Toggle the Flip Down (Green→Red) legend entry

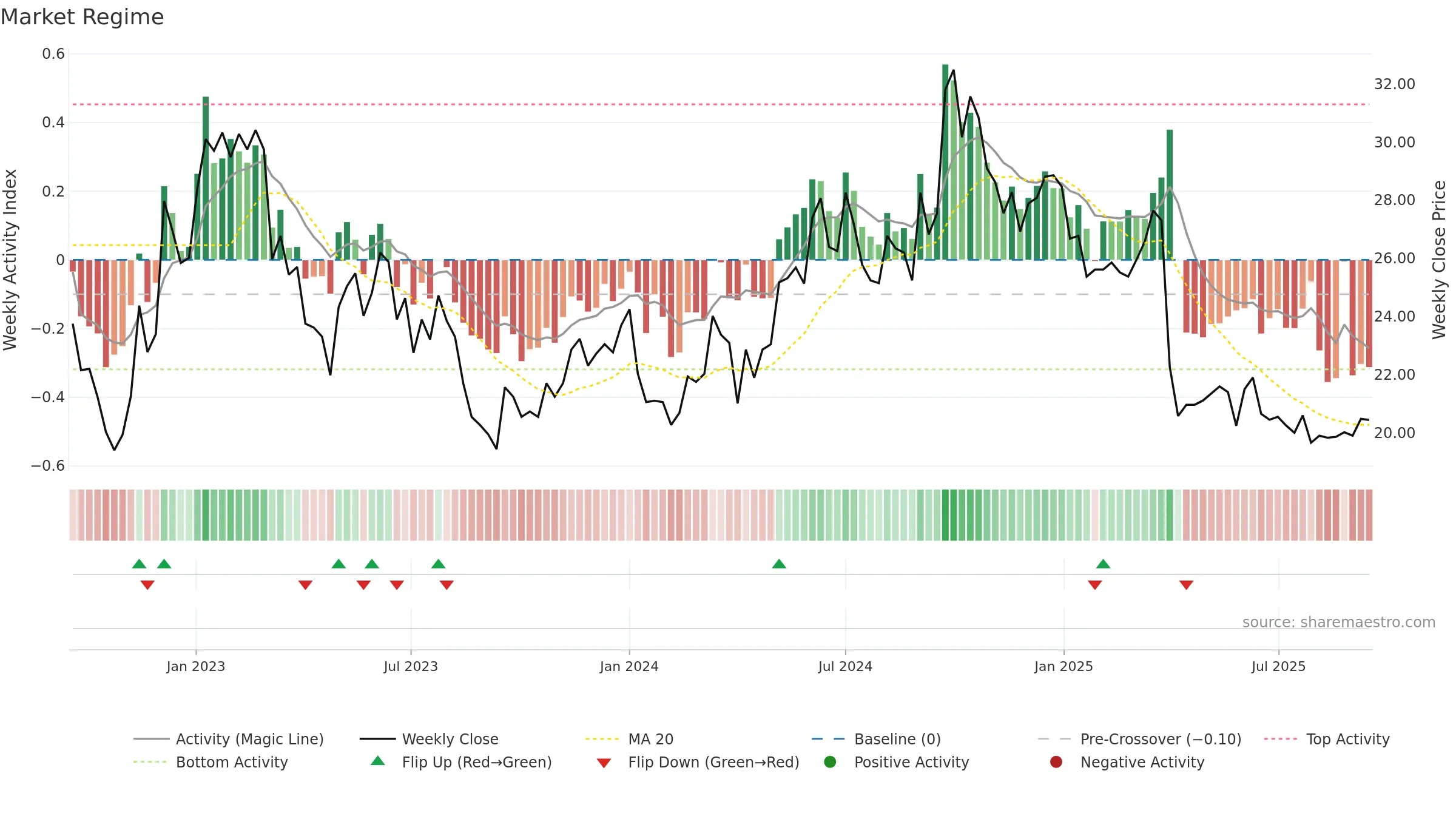tap(698, 762)
